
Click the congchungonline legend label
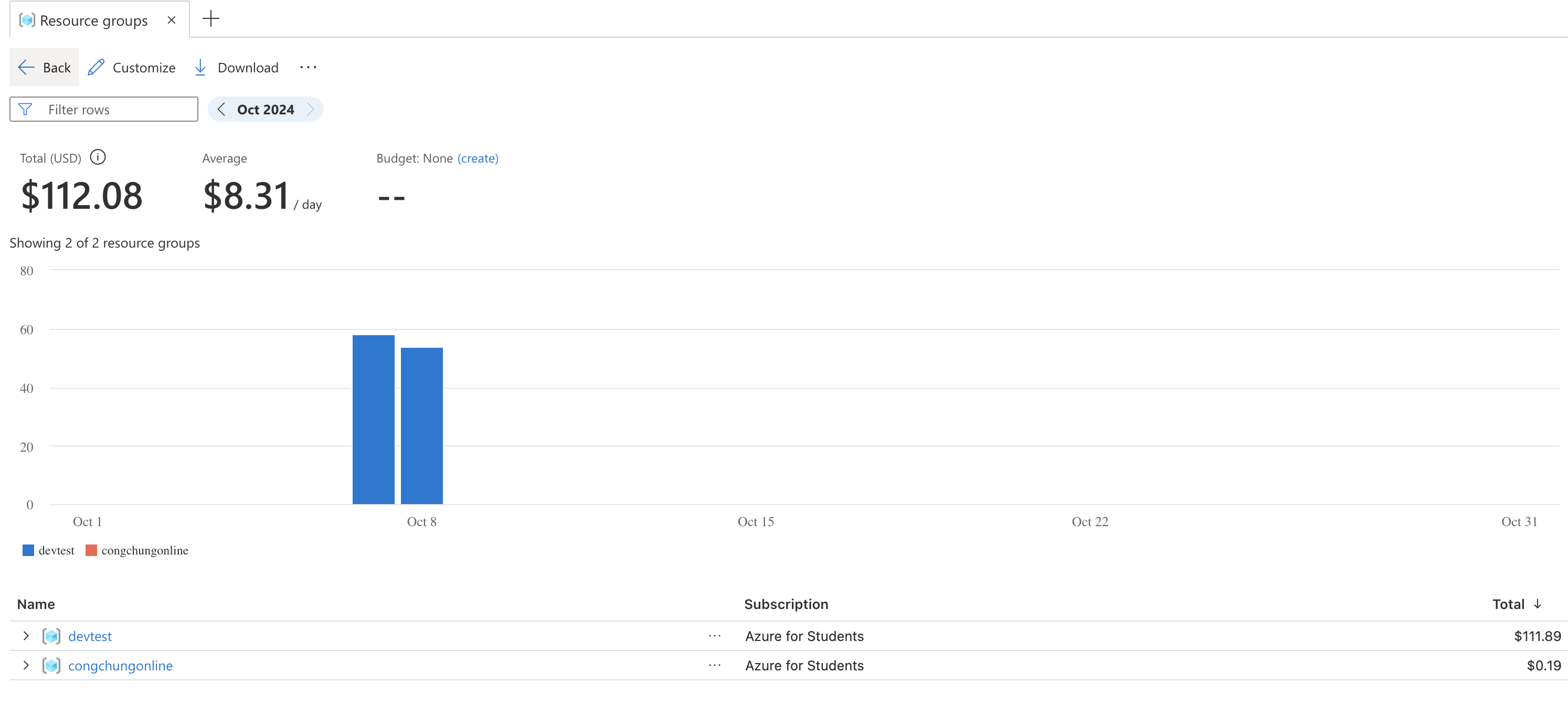(145, 550)
